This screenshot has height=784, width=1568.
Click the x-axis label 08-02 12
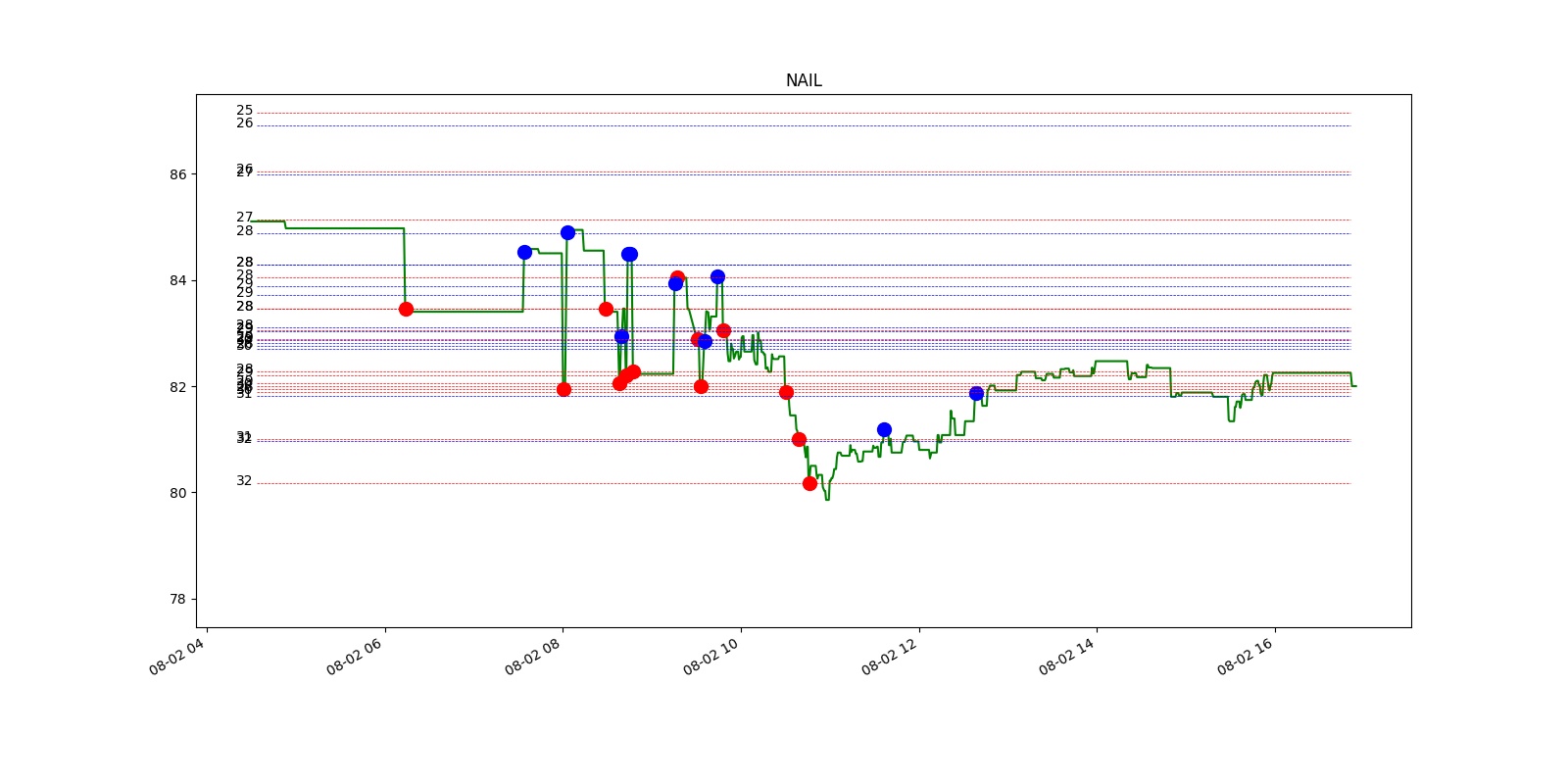coord(890,657)
